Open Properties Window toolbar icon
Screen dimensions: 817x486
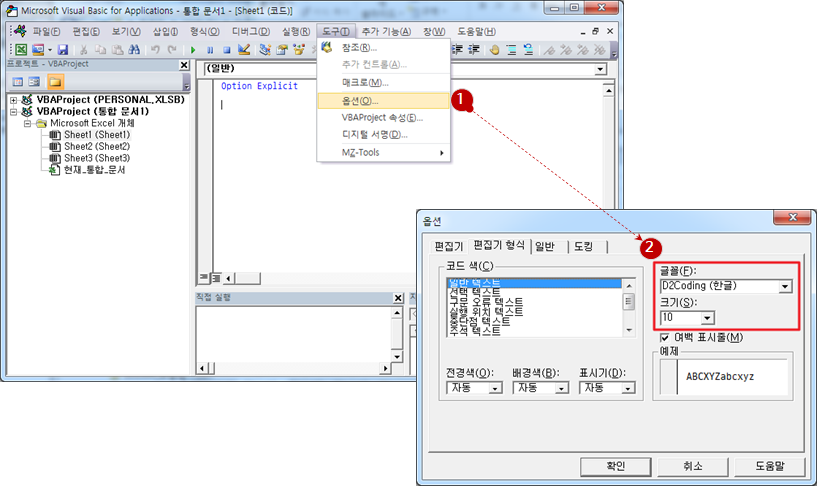pyautogui.click(x=282, y=49)
